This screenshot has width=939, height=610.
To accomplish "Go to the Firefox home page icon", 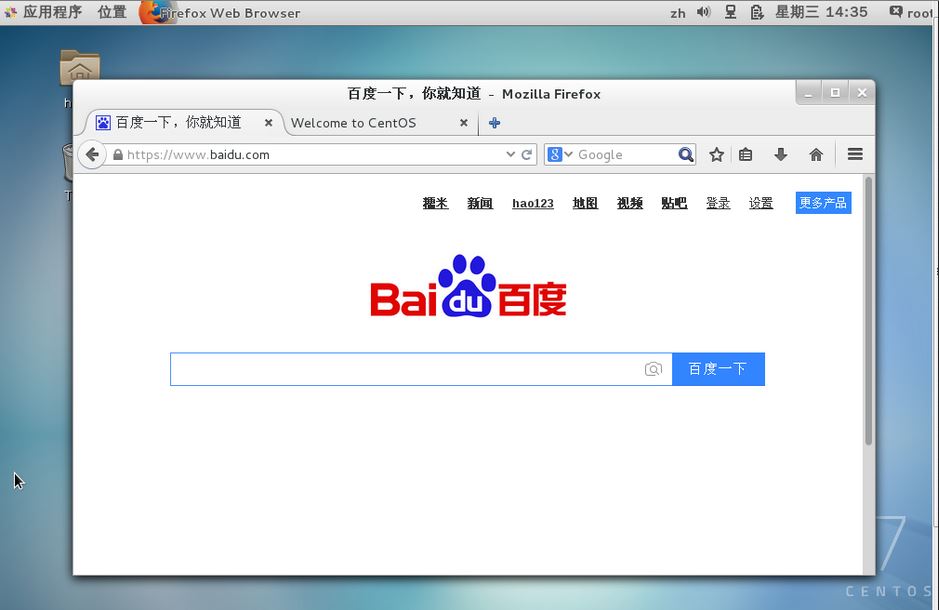I will [x=816, y=155].
